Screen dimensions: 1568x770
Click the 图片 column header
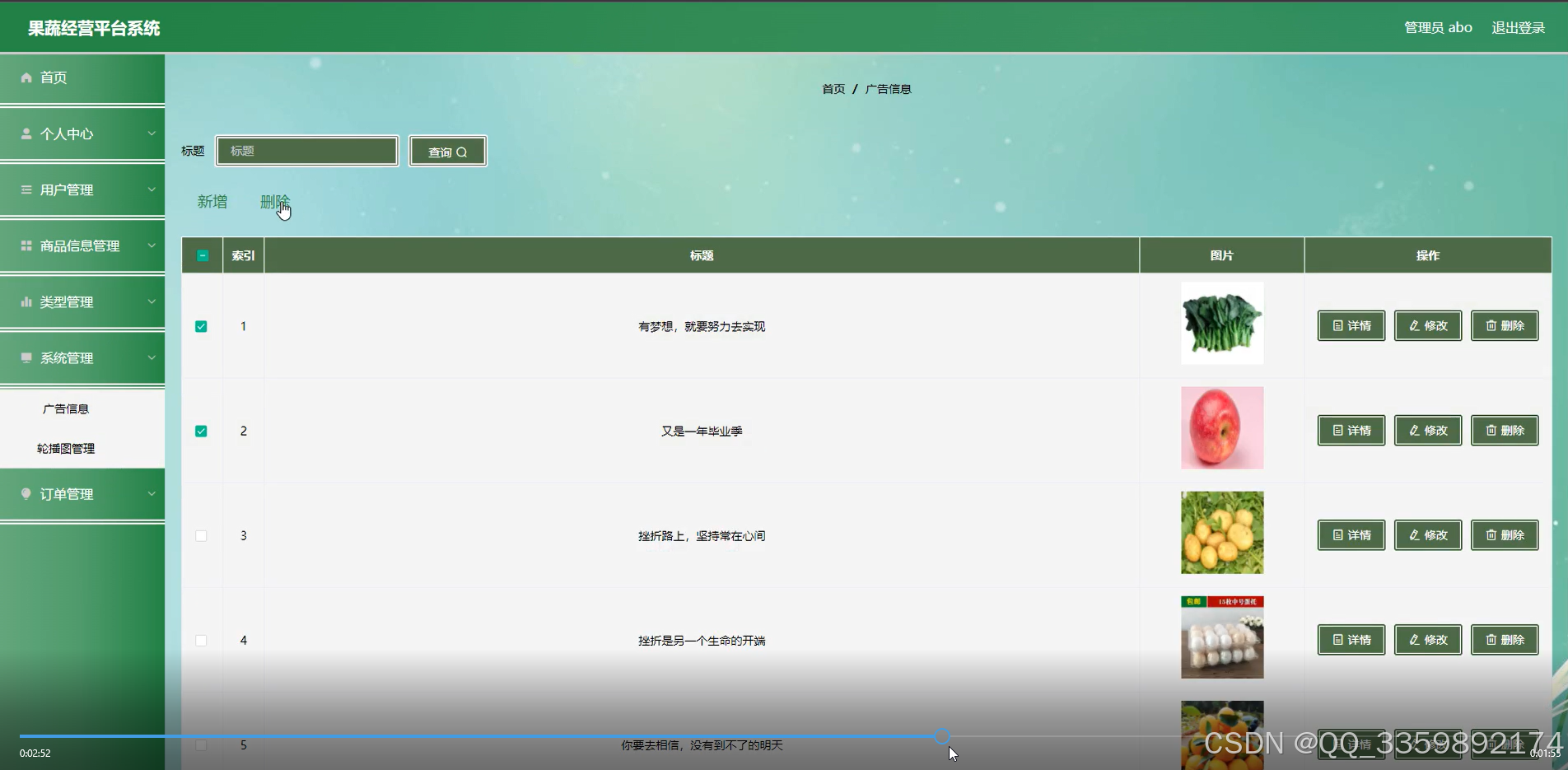[x=1222, y=255]
